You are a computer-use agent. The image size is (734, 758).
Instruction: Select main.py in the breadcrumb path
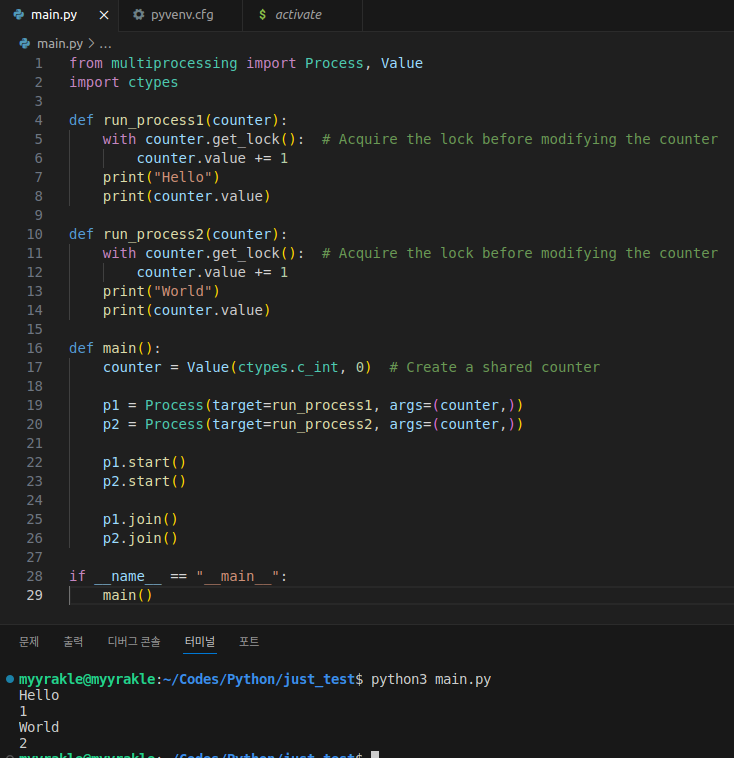point(60,43)
